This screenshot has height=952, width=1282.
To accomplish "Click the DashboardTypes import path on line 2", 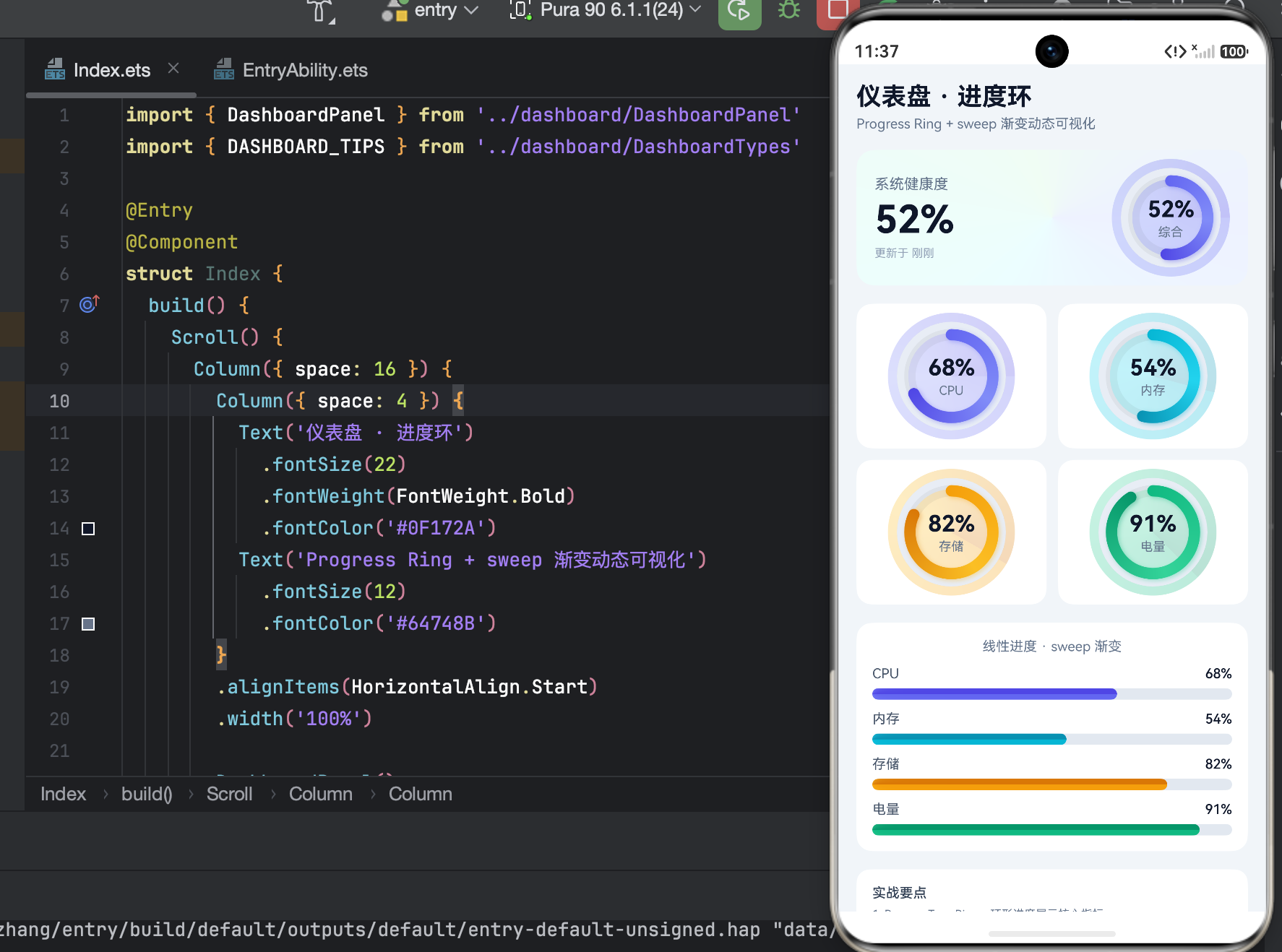I will 638,147.
